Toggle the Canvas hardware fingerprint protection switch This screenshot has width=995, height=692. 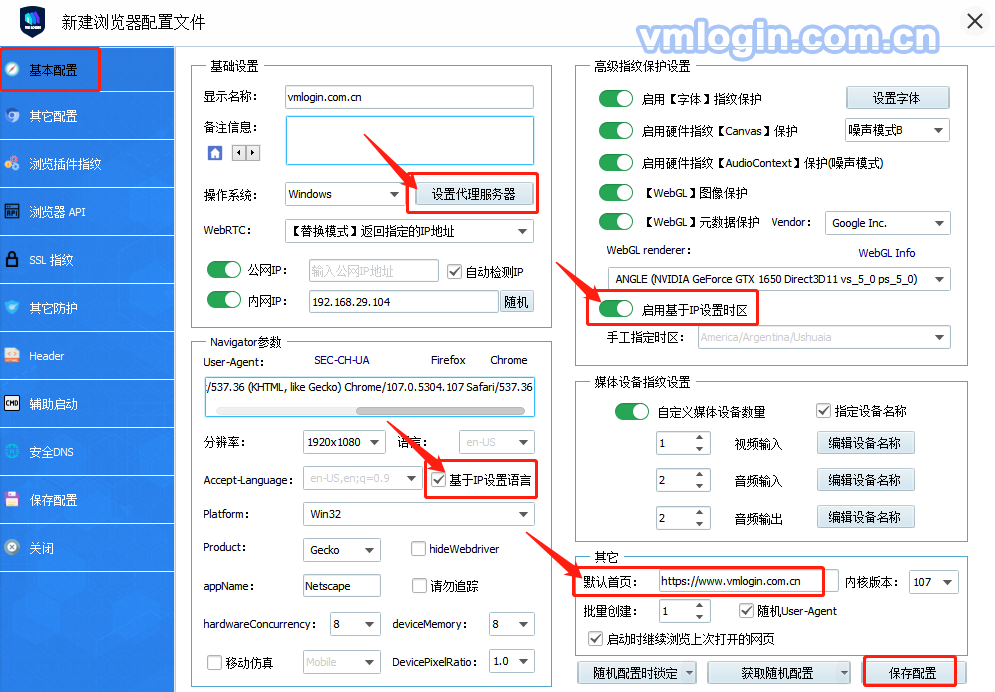pos(616,130)
